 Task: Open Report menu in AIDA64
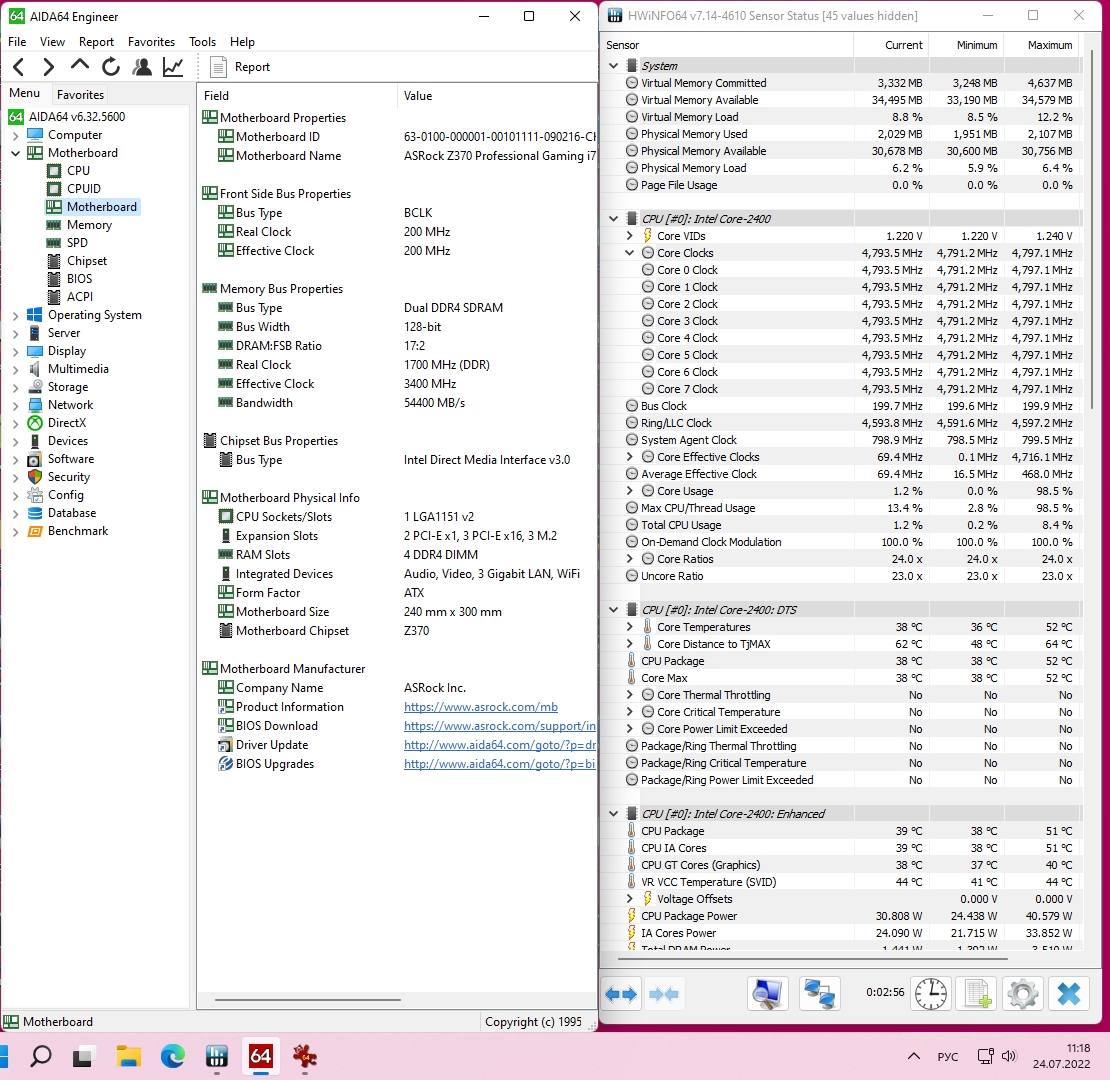tap(96, 42)
